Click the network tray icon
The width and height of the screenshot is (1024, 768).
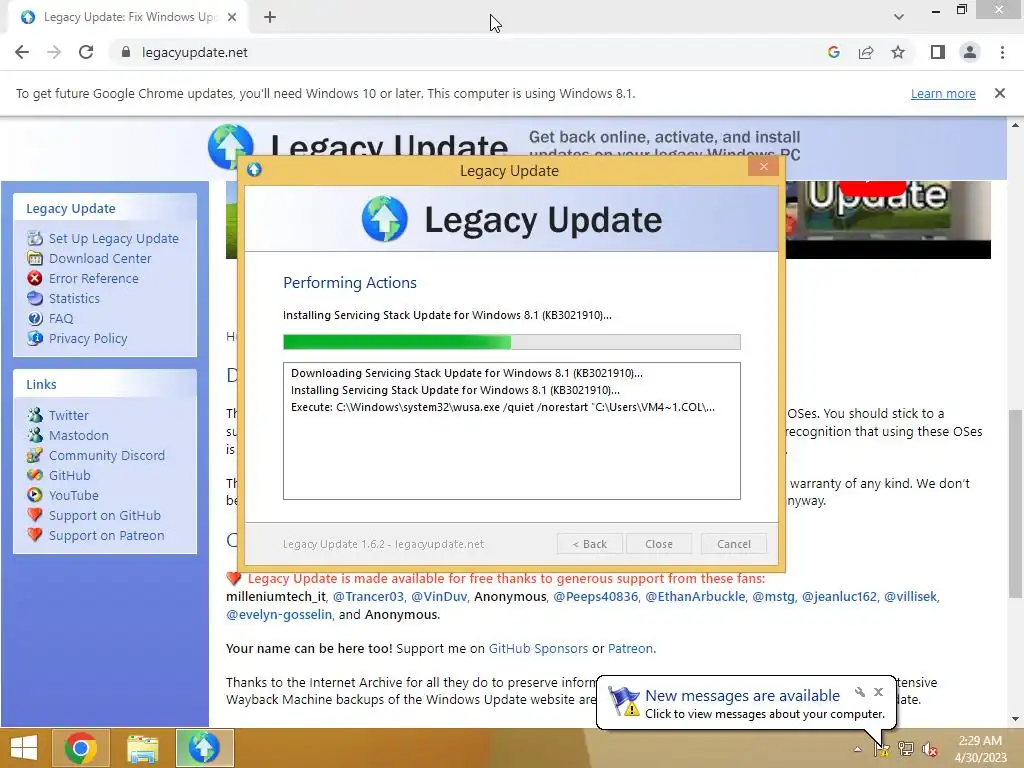[906, 749]
